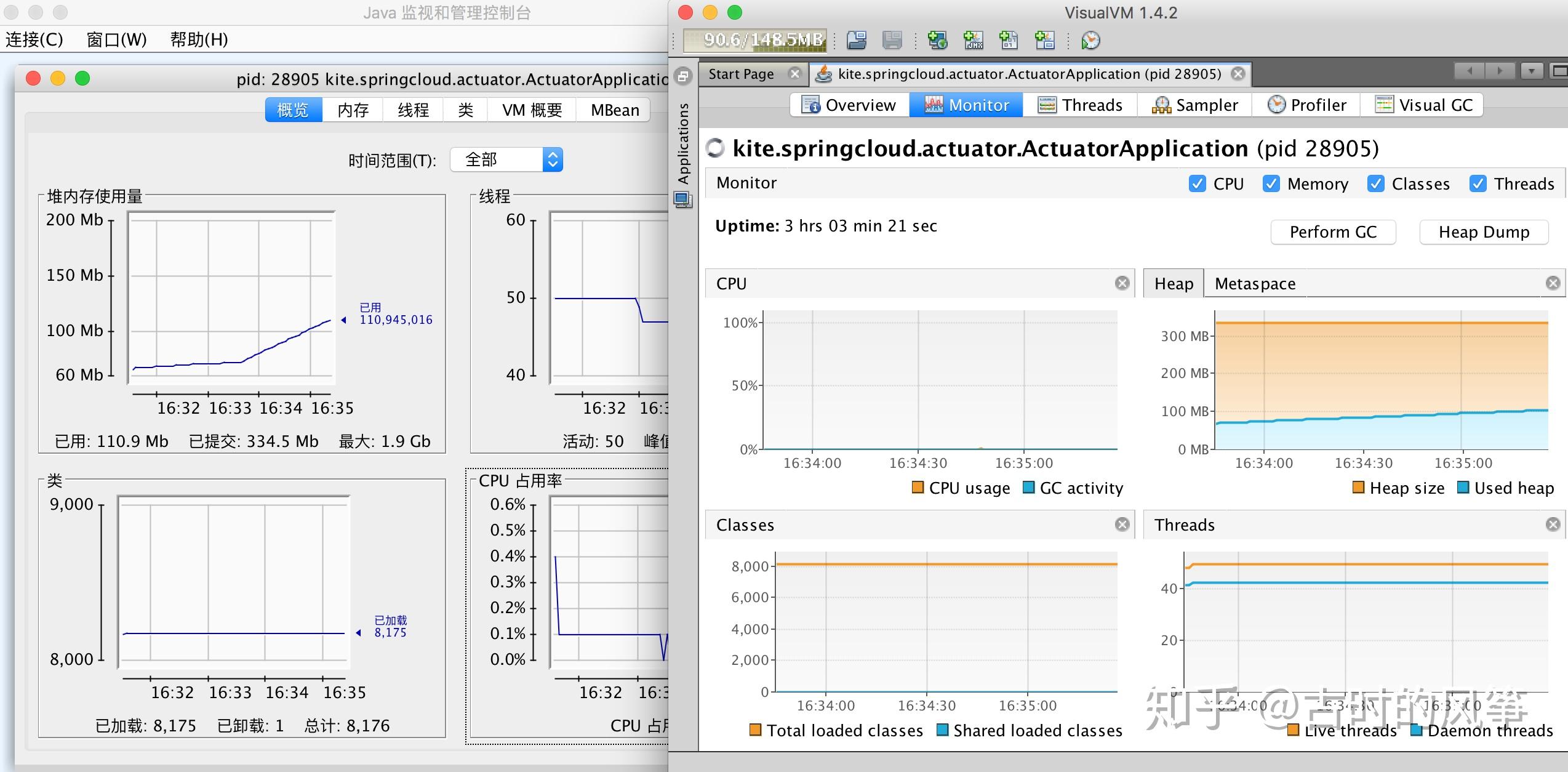Click the Add JMX Connection icon
Viewport: 1568px width, 772px height.
tap(973, 40)
